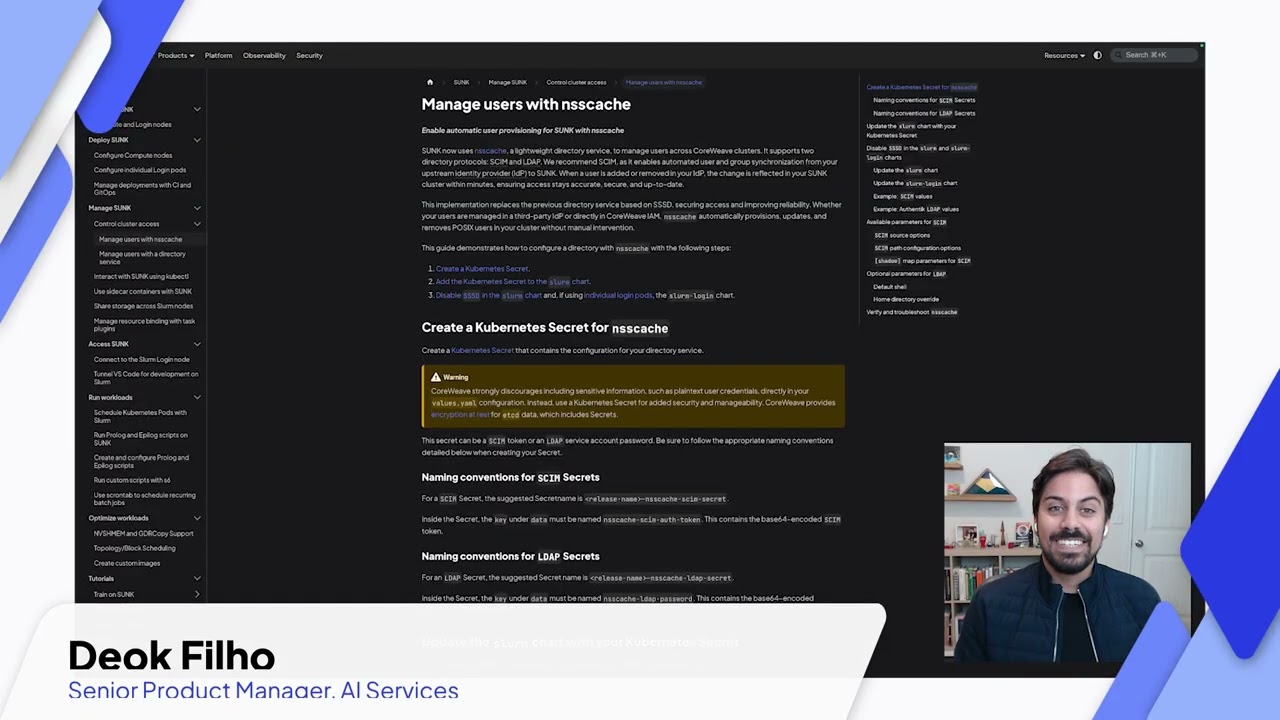Viewport: 1280px width, 720px height.
Task: Click the individual login pods link
Action: [618, 295]
